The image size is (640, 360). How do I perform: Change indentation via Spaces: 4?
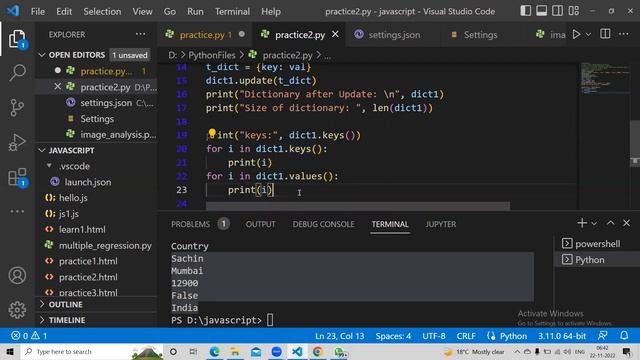(x=393, y=336)
